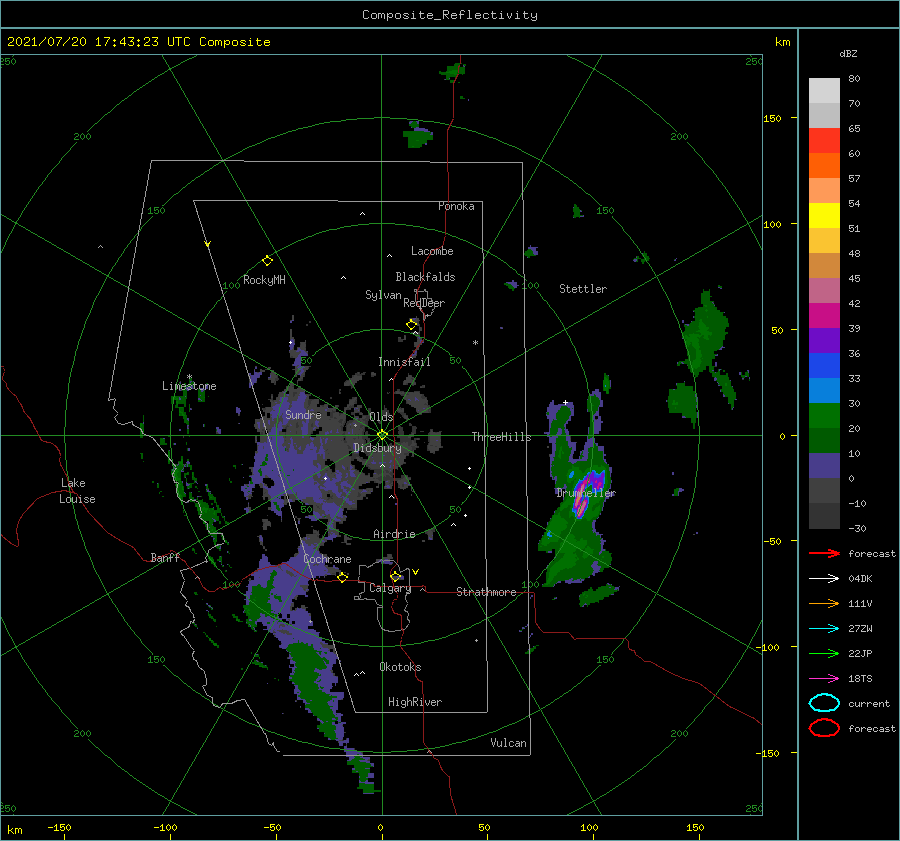The image size is (900, 841).
Task: Click the 36 dBZ blue color swatch
Action: pos(824,365)
